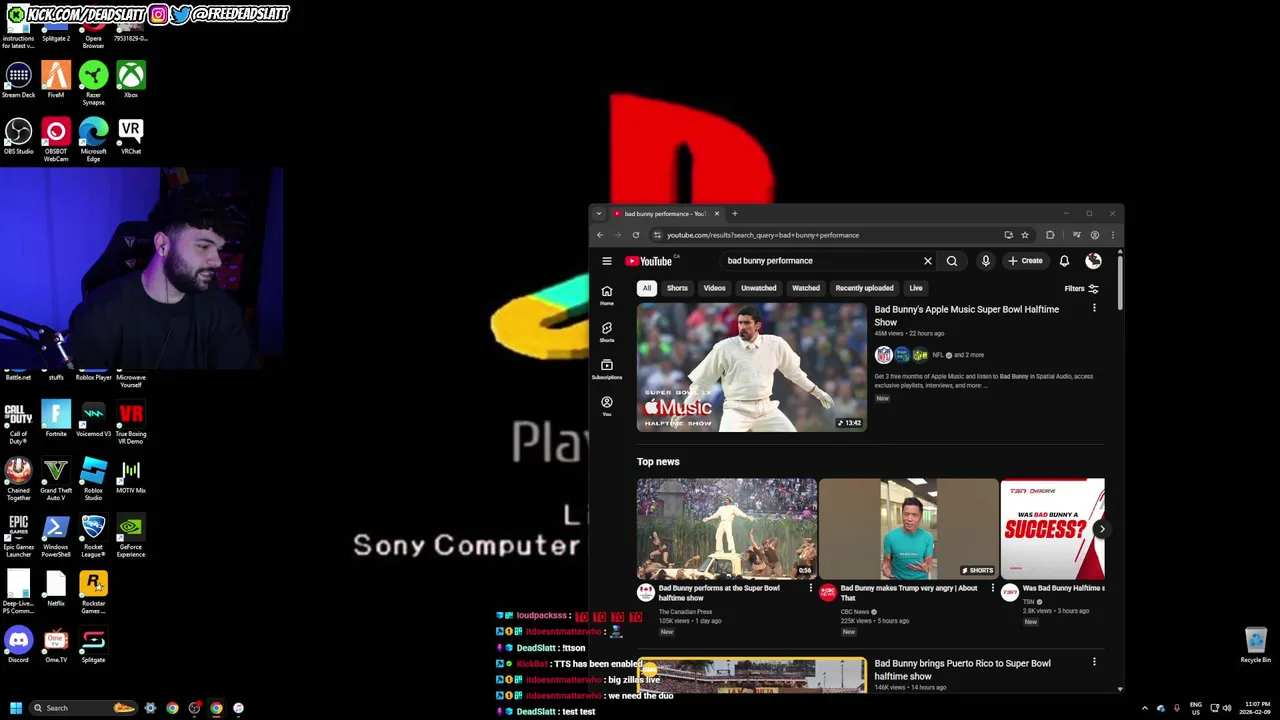
Task: Open Shorts in the YouTube sidebar
Action: (x=606, y=332)
